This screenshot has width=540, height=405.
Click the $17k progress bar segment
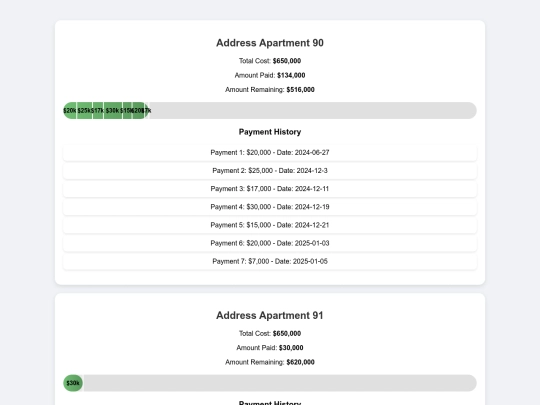[x=98, y=111]
